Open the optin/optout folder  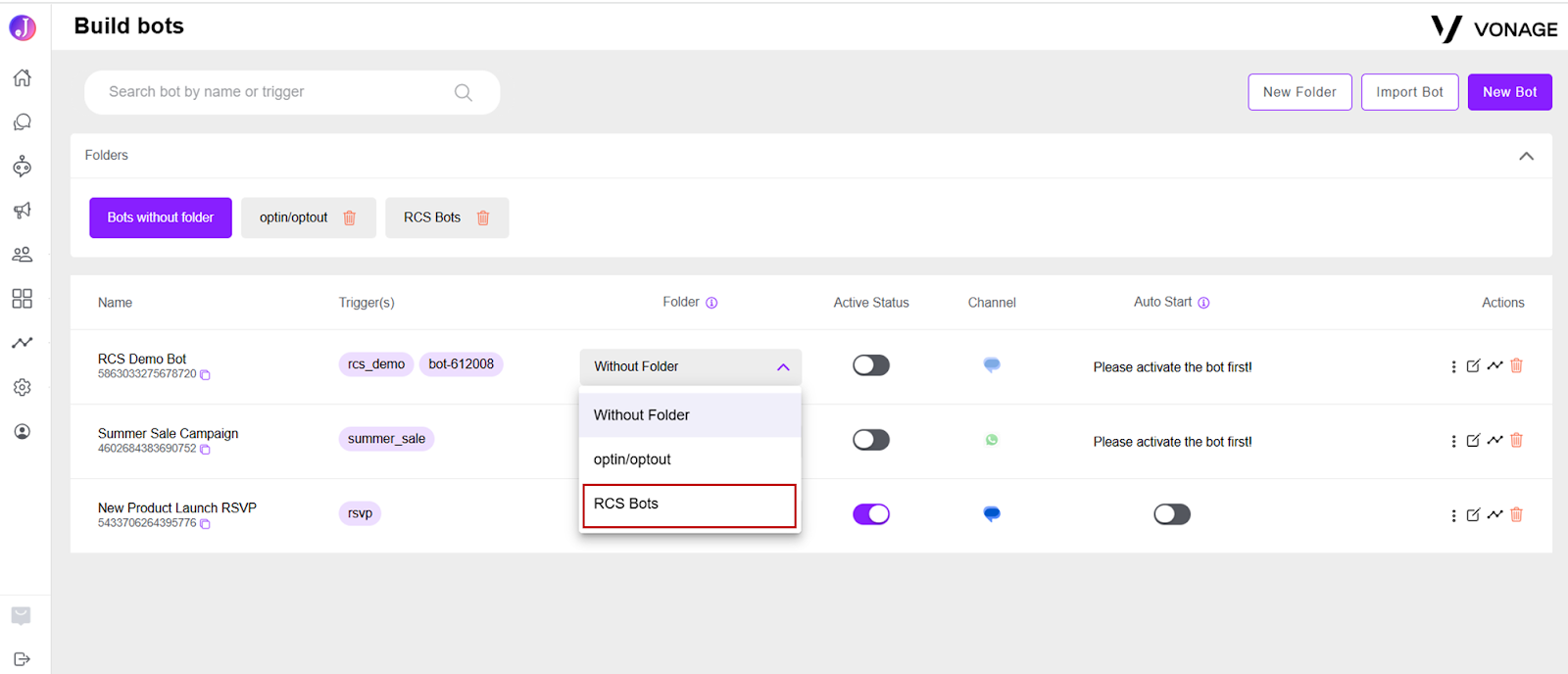click(293, 217)
